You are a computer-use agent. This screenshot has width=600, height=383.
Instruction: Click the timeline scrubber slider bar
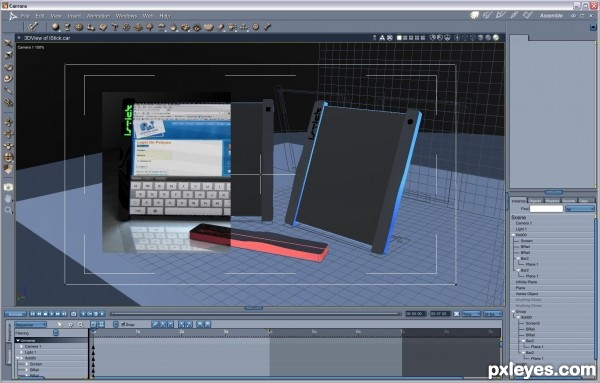[255, 314]
